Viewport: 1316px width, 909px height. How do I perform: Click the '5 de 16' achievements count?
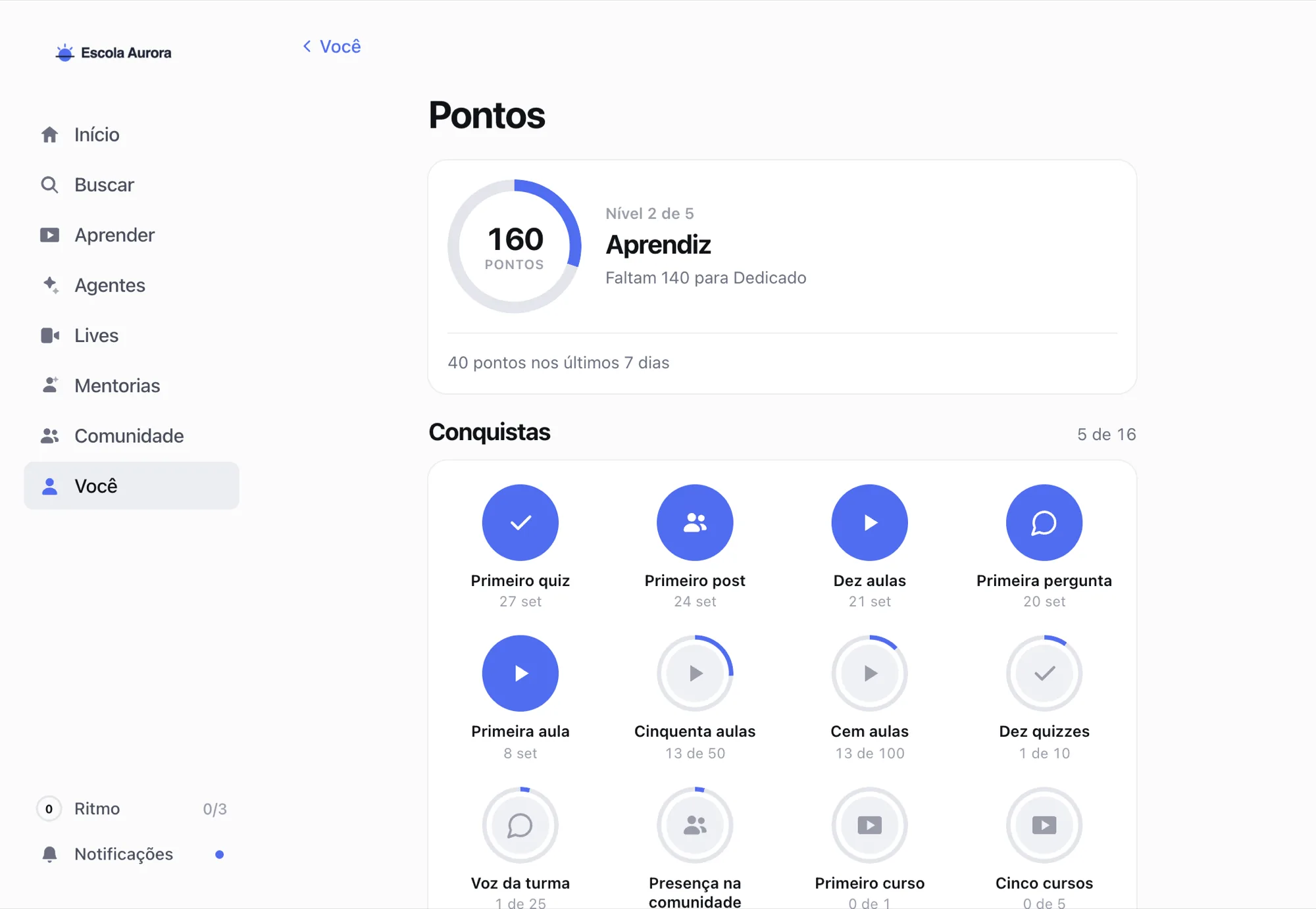1107,434
